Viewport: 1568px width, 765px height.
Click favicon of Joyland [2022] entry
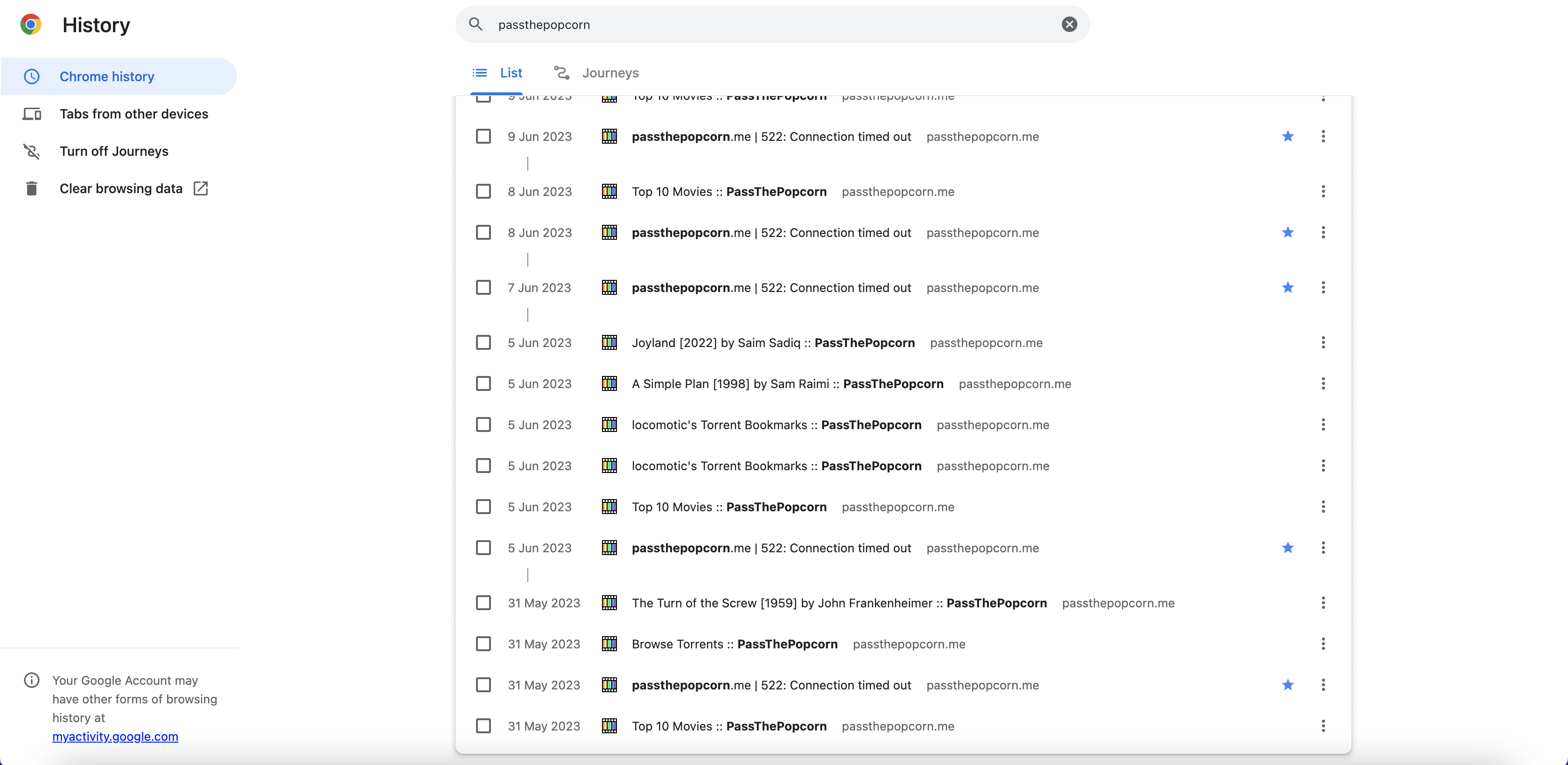[609, 343]
